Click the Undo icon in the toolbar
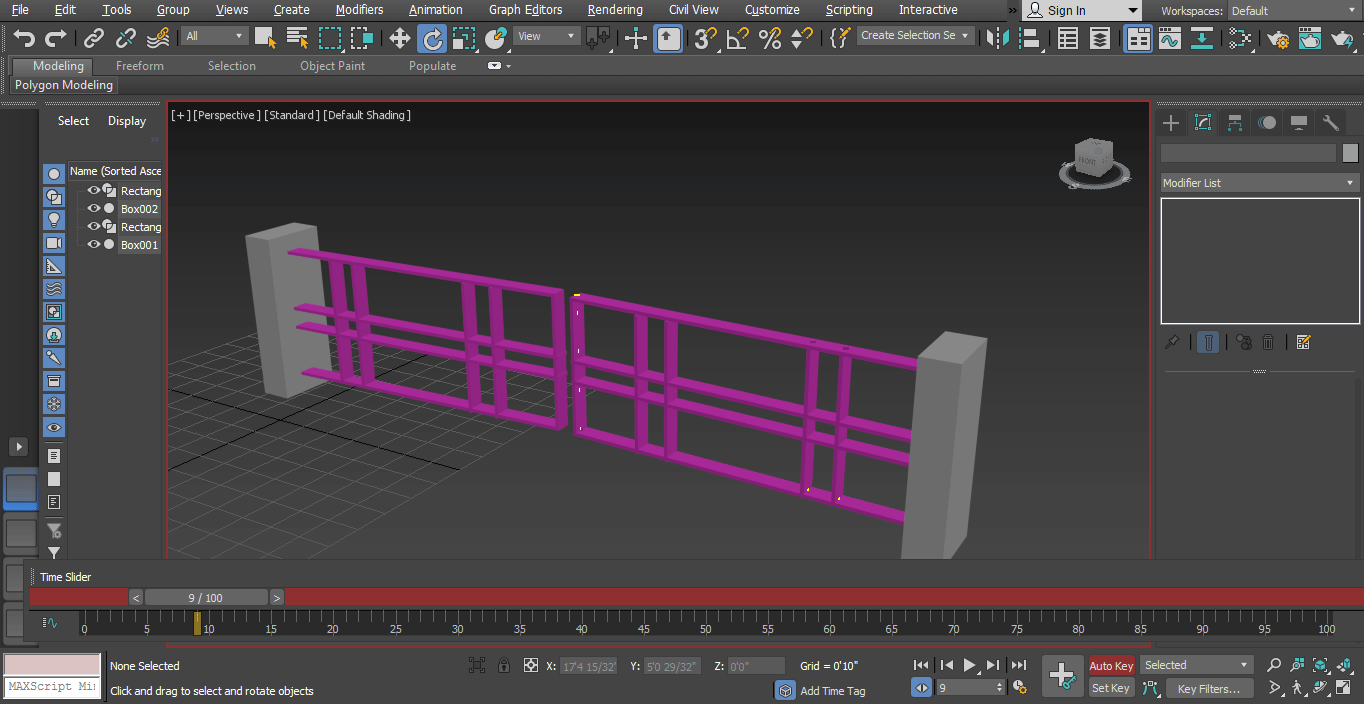This screenshot has height=704, width=1364. click(x=24, y=37)
